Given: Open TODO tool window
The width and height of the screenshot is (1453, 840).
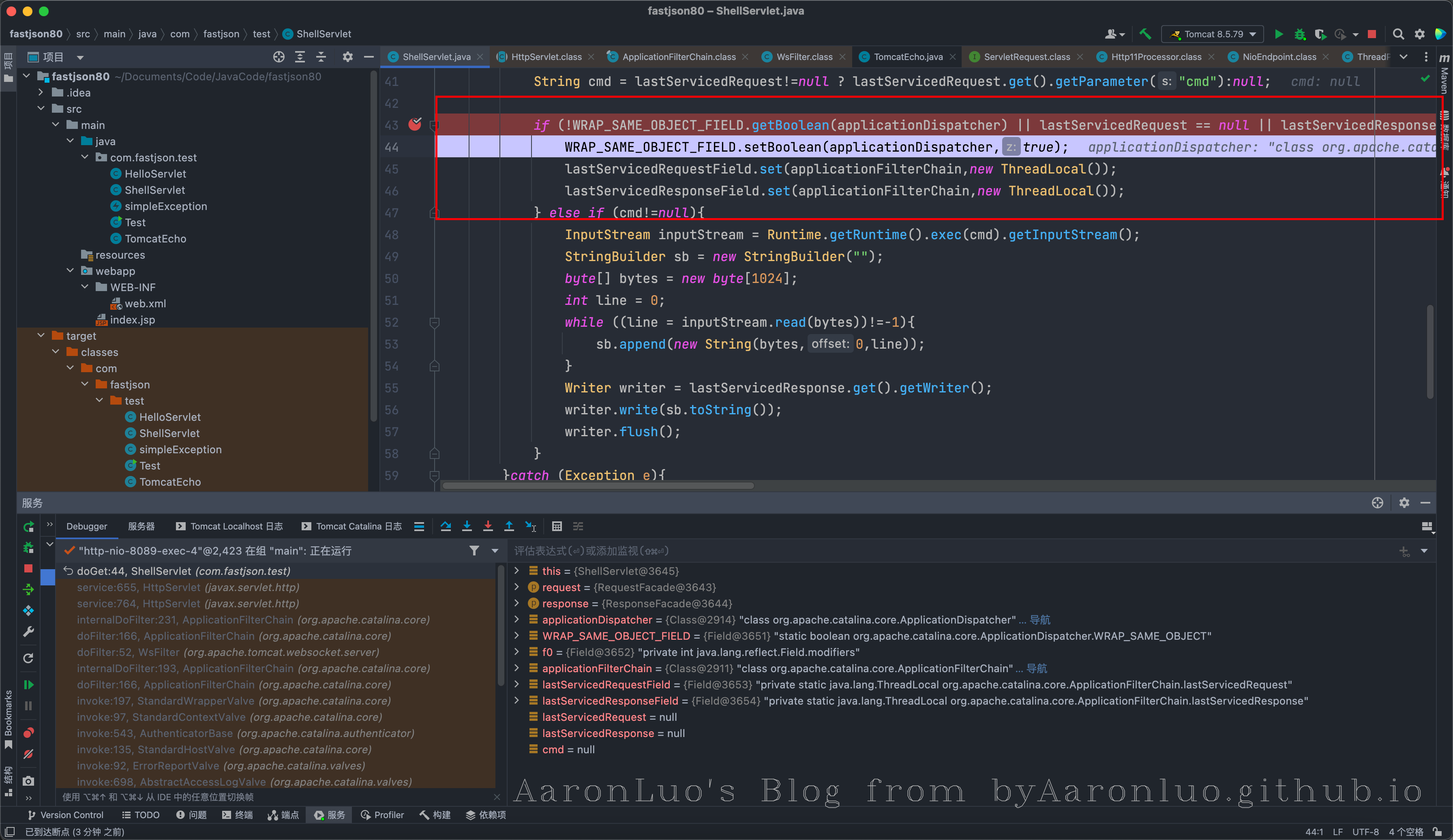Looking at the screenshot, I should [x=140, y=814].
